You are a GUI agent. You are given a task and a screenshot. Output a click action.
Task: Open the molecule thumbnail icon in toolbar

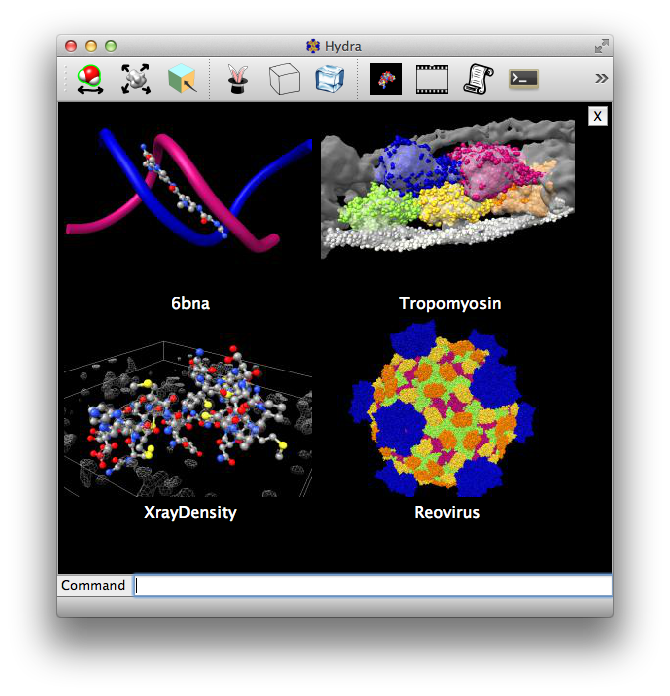pyautogui.click(x=386, y=79)
